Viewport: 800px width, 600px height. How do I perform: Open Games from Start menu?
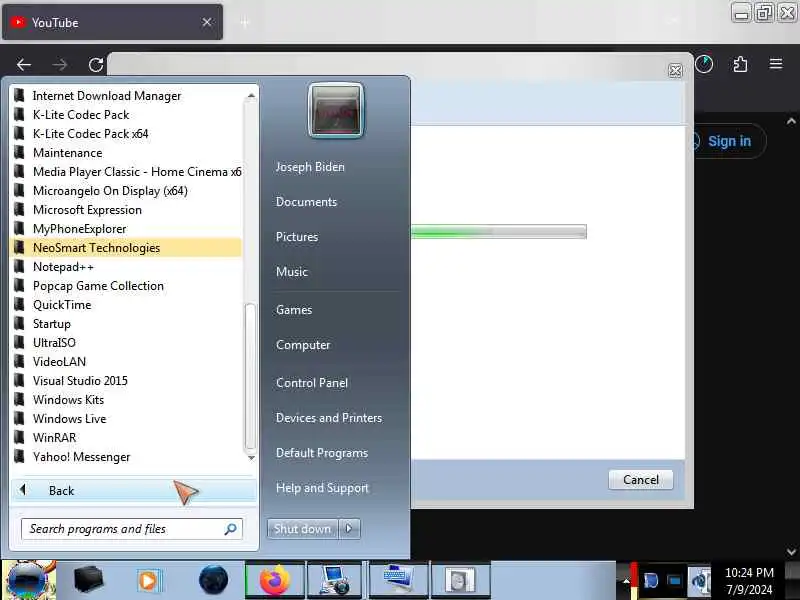pos(294,310)
